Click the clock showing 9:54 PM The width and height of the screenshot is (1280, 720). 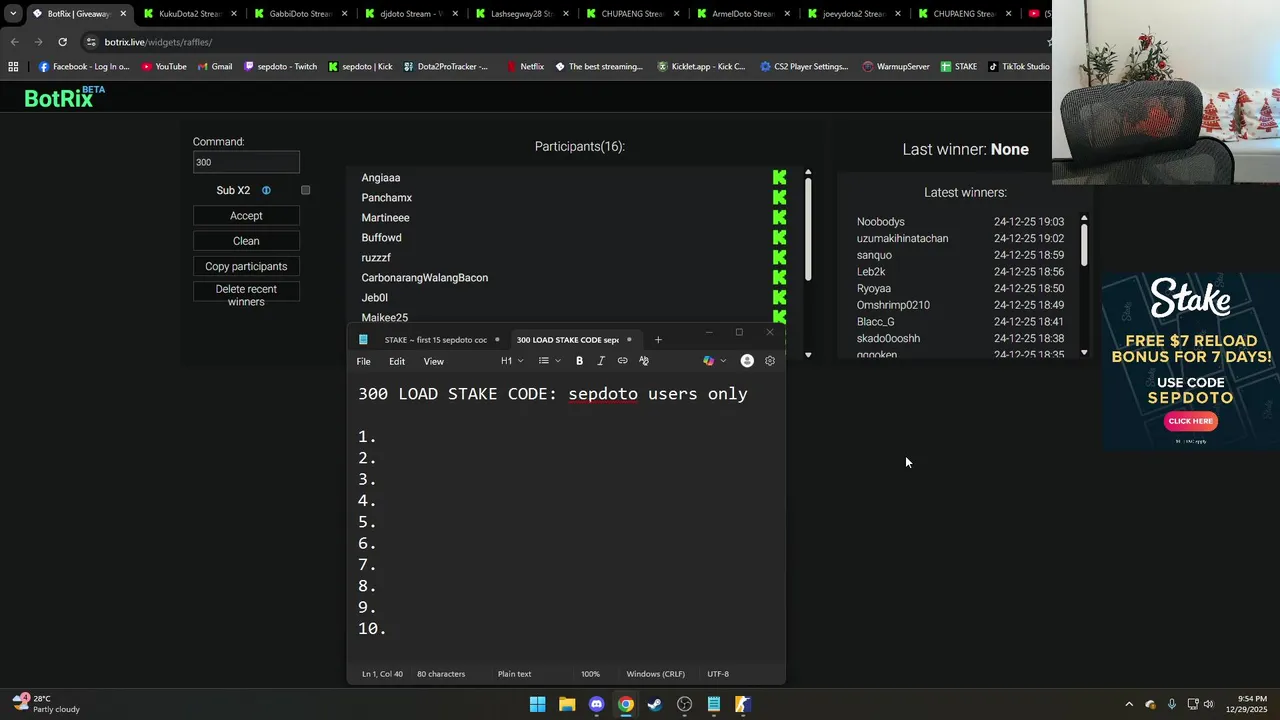pos(1252,699)
